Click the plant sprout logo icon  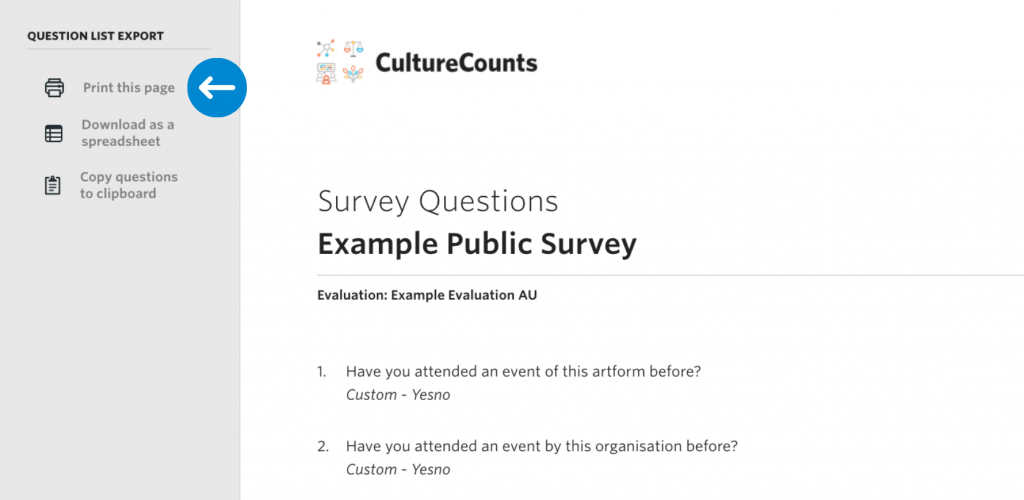click(353, 74)
